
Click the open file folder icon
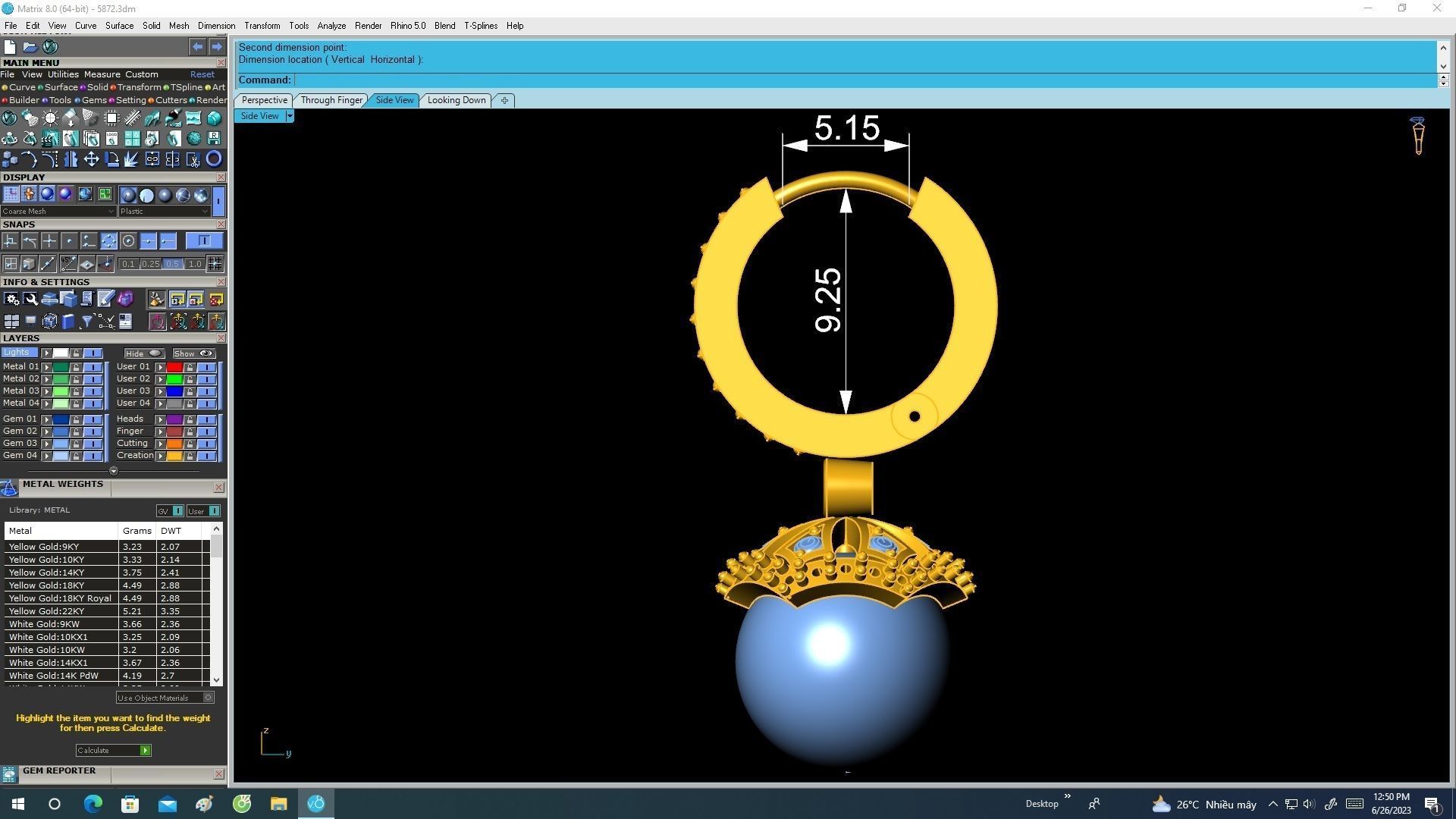click(x=30, y=47)
